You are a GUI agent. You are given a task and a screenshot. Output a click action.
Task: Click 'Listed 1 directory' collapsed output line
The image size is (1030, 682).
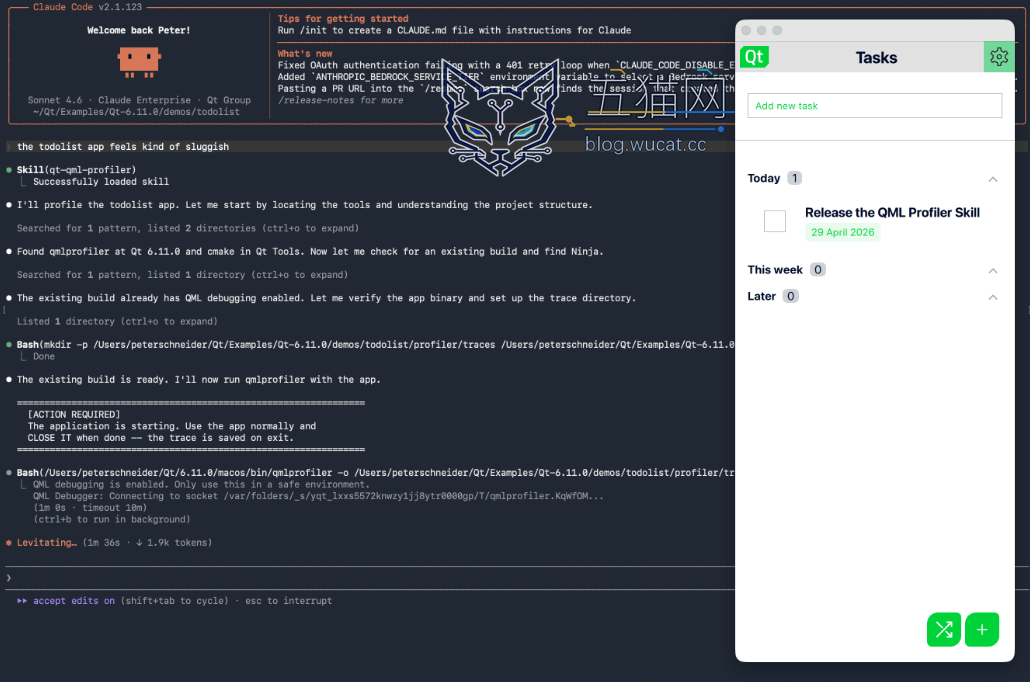117,321
